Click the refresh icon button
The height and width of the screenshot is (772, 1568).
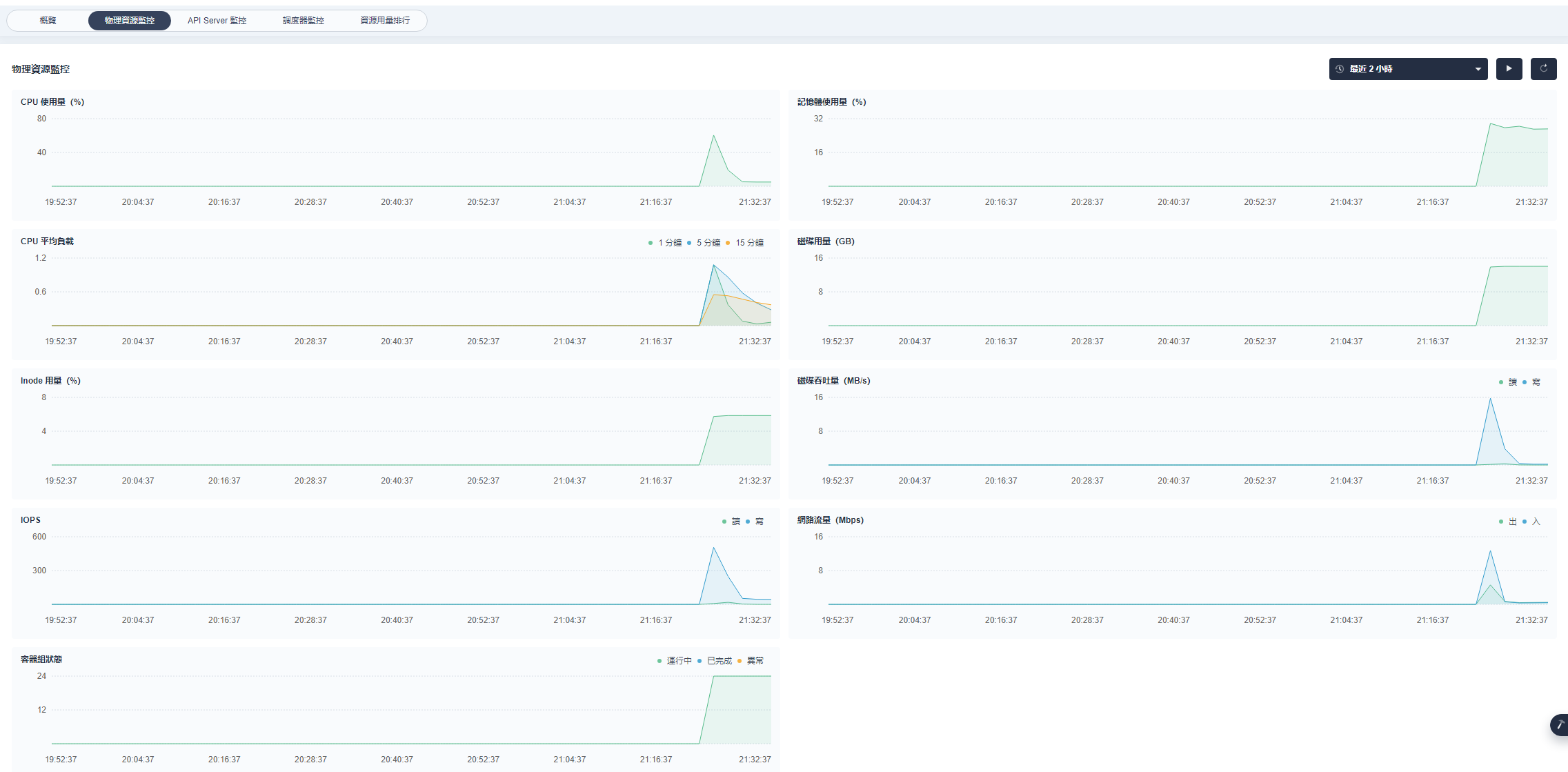tap(1543, 69)
